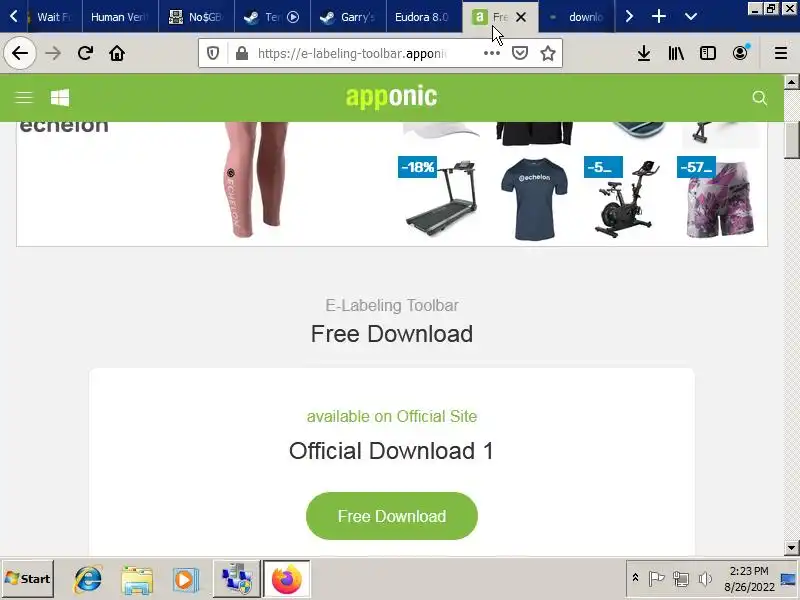Open the Firefox home page

[117, 53]
